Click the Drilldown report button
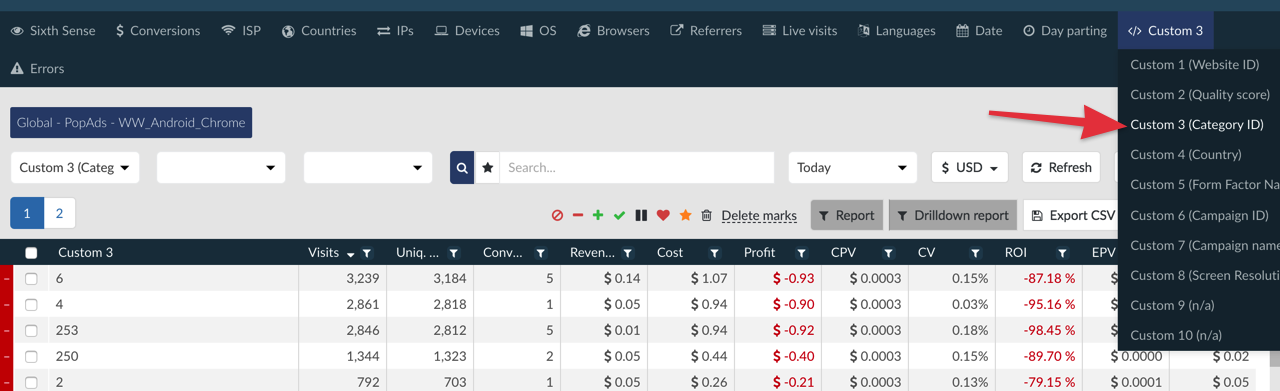Image resolution: width=1280 pixels, height=391 pixels. (952, 215)
